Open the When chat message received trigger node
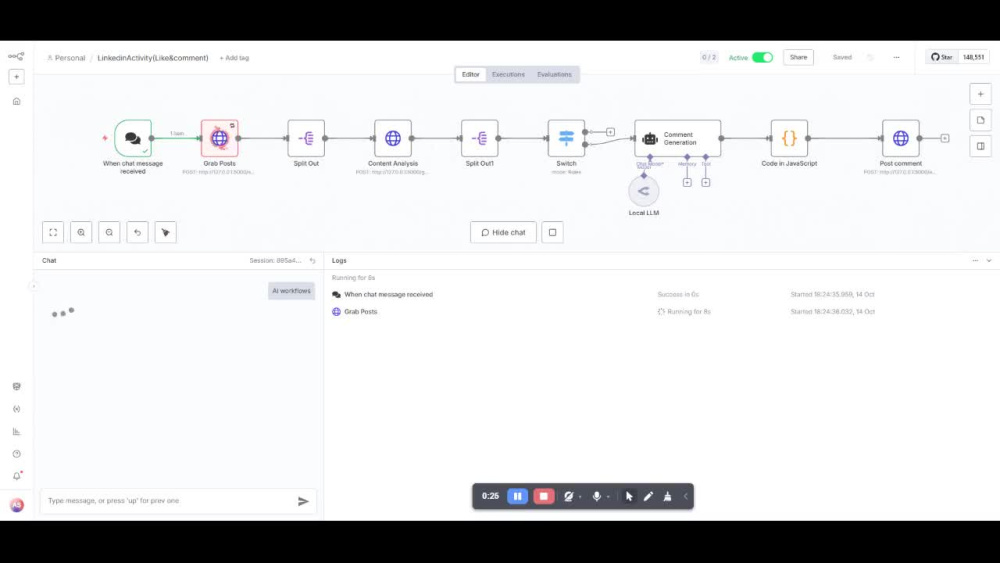This screenshot has width=1000, height=563. point(133,138)
